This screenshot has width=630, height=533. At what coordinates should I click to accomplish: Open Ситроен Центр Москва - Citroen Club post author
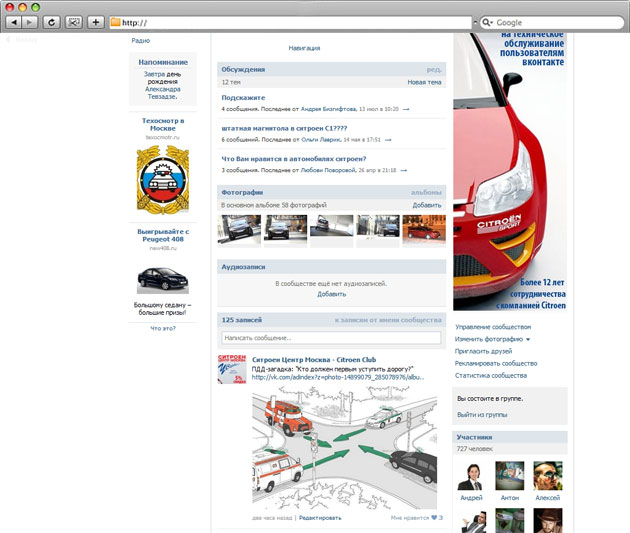pyautogui.click(x=314, y=359)
